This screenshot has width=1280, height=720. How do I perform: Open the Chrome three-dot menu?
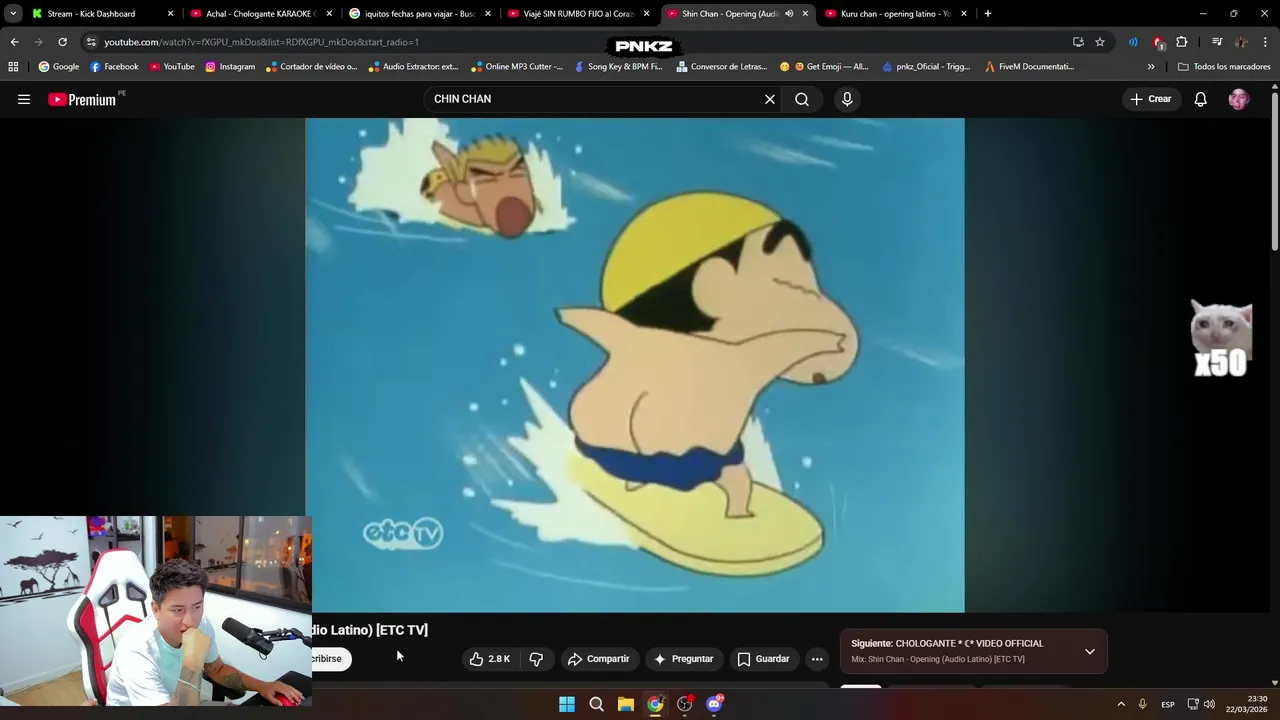1265,42
